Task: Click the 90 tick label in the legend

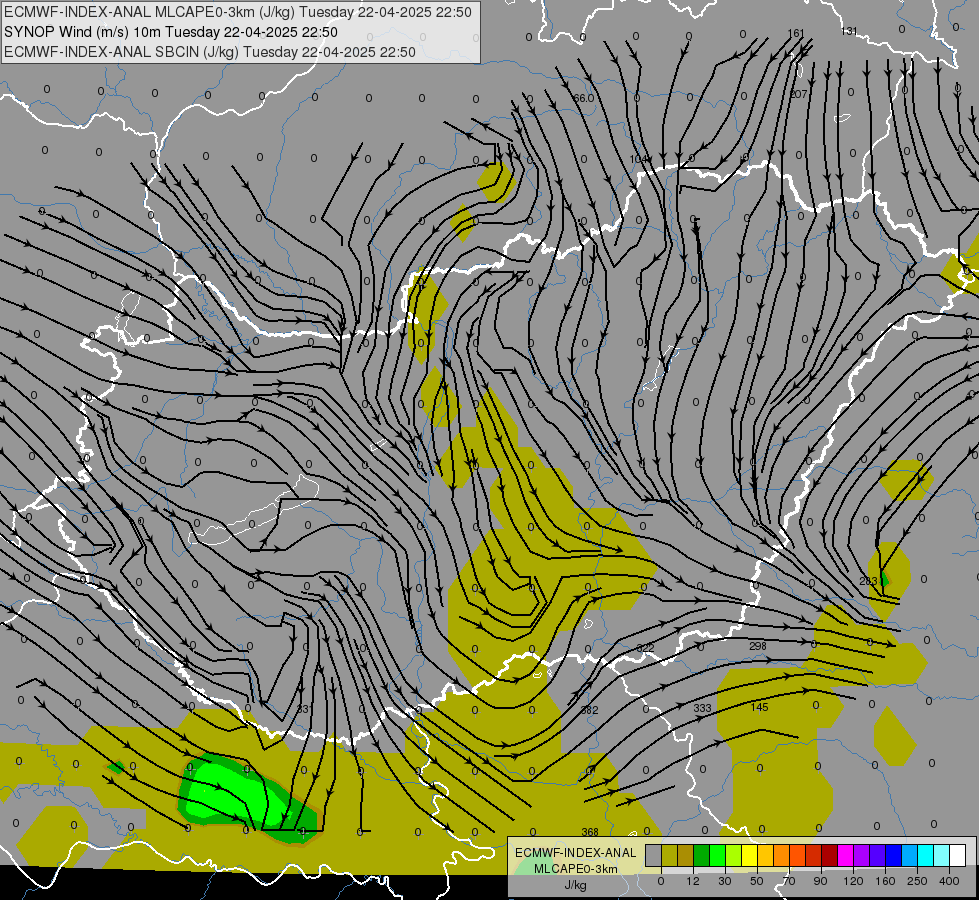Action: tap(821, 881)
